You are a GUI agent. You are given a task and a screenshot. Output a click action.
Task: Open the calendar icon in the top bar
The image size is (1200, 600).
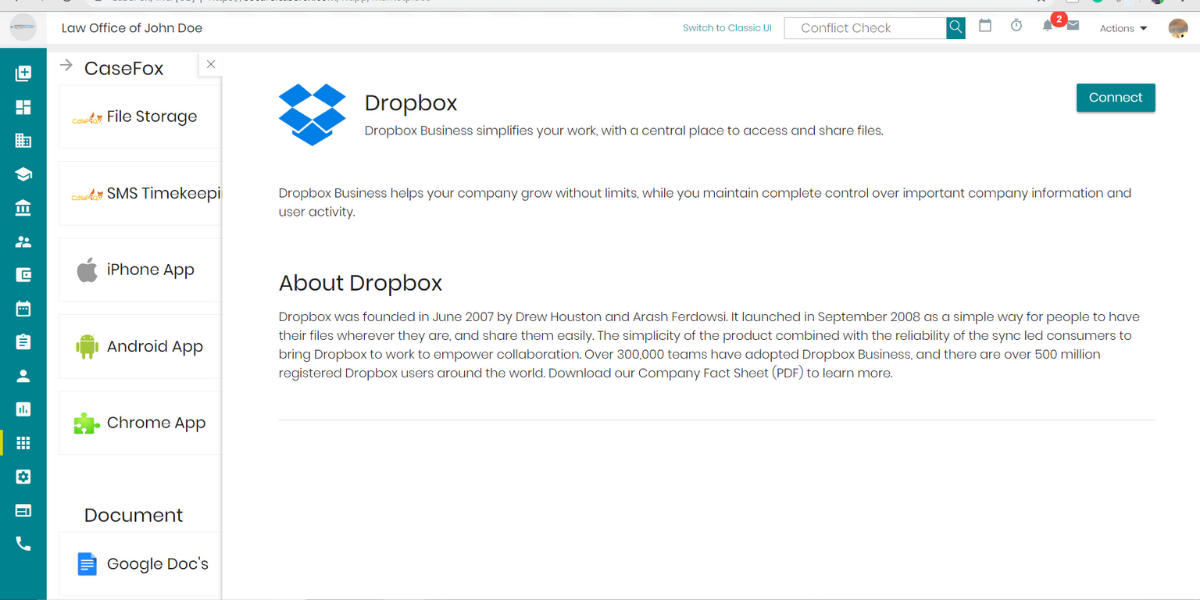point(985,26)
